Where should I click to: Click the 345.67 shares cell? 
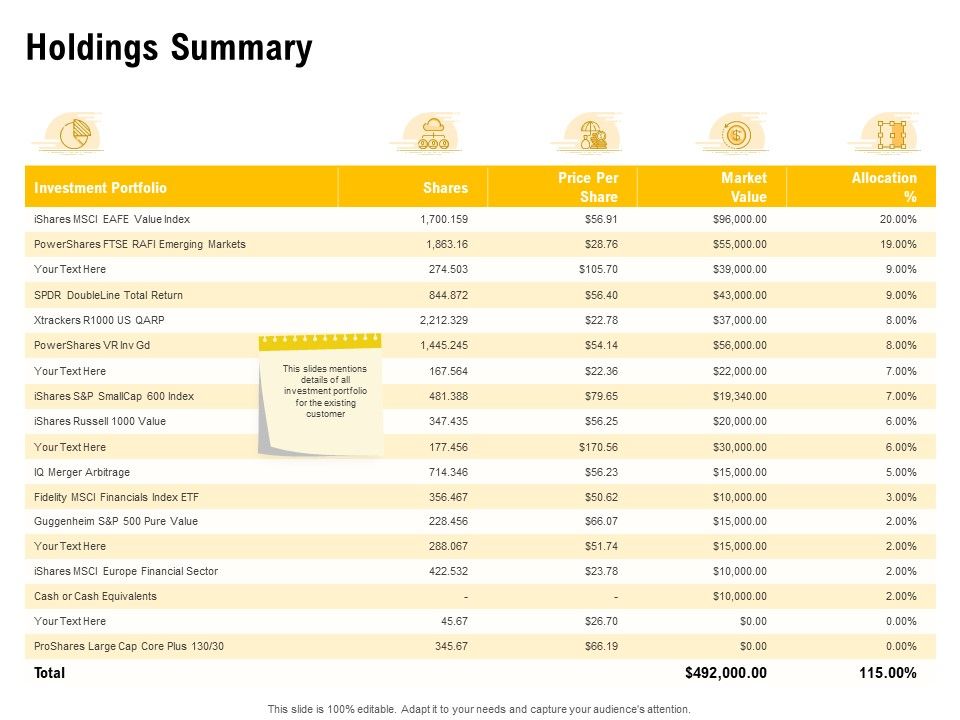tap(451, 647)
